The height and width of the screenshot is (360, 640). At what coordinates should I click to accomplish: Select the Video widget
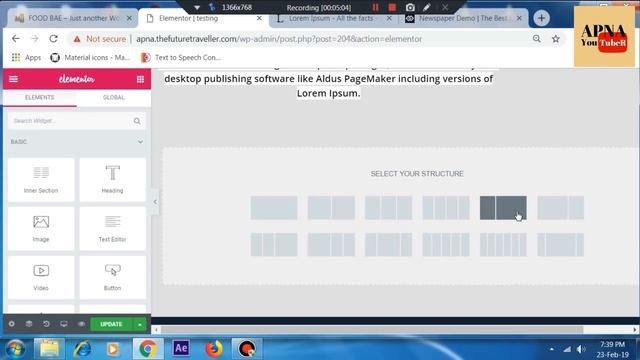click(41, 278)
